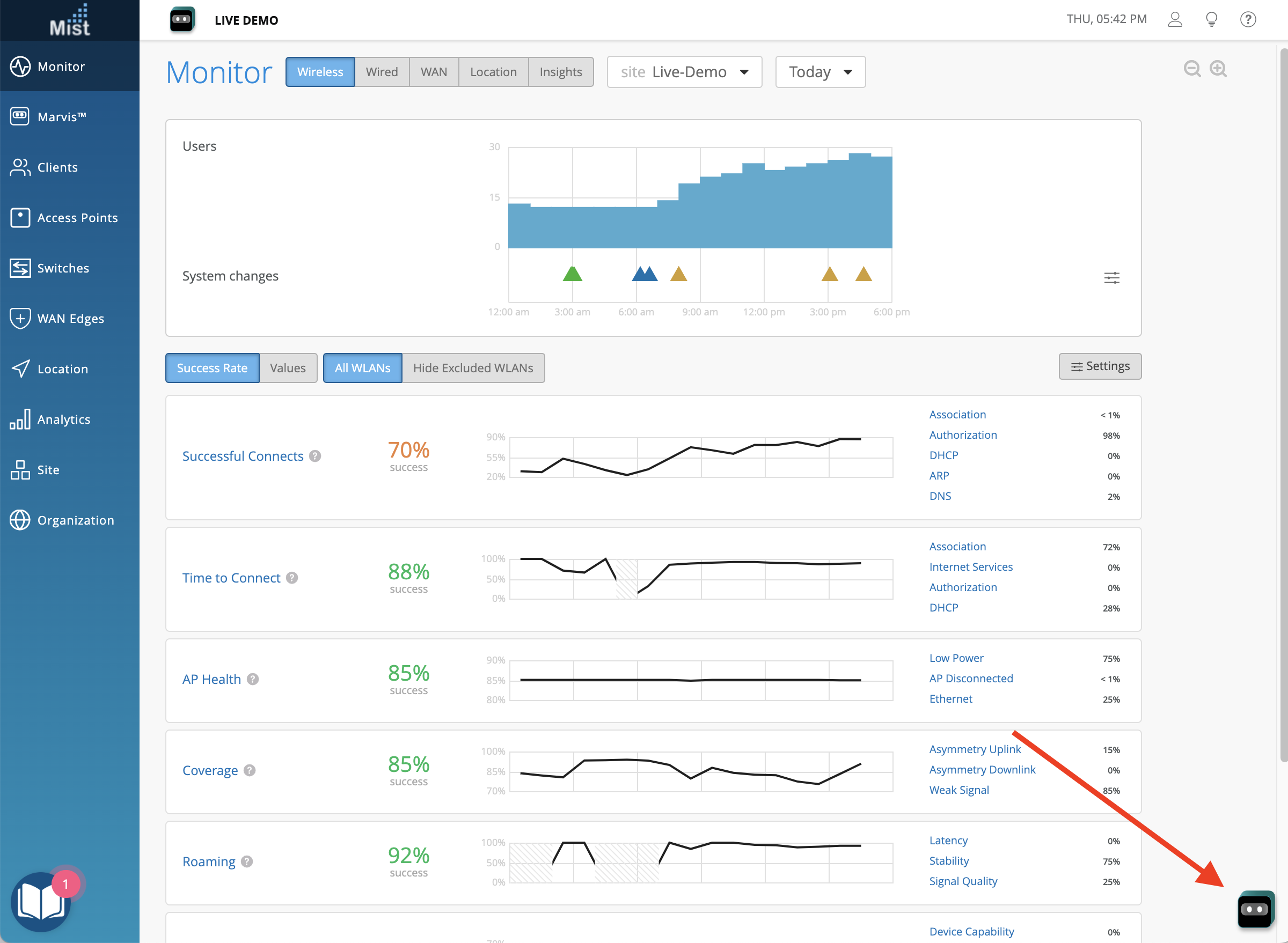Open the user account icon
This screenshot has height=943, width=1288.
[x=1174, y=19]
